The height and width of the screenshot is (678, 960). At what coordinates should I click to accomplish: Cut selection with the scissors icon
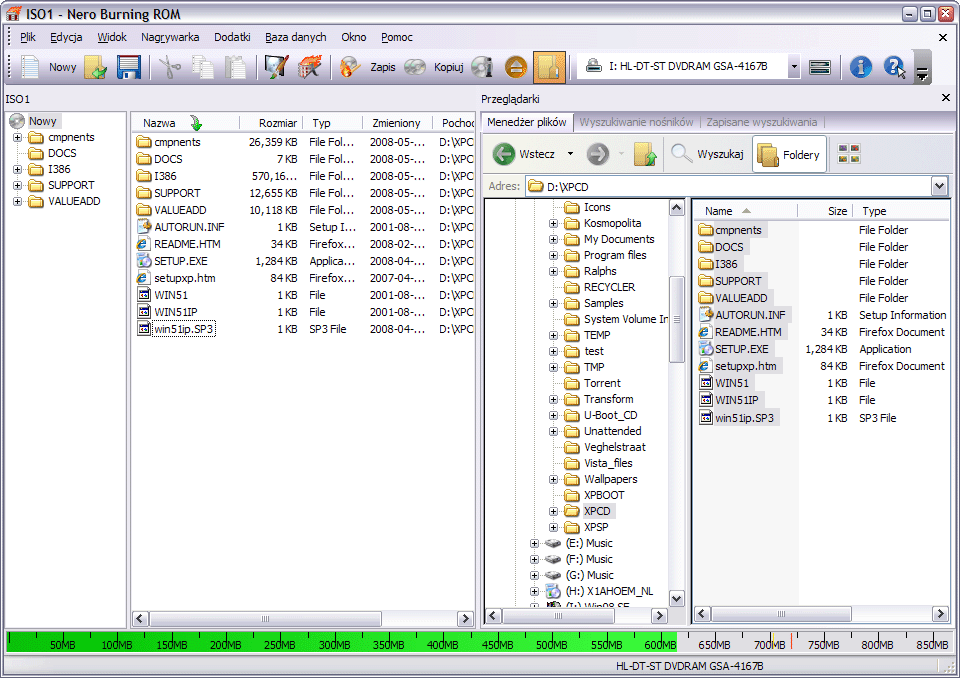170,67
